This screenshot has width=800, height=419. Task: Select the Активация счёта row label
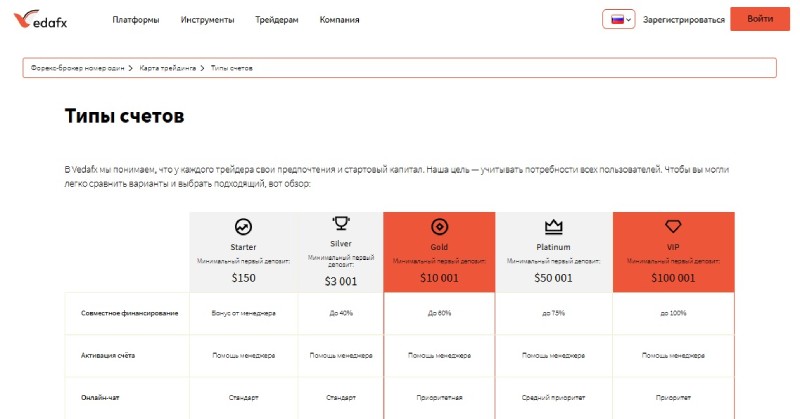point(108,355)
